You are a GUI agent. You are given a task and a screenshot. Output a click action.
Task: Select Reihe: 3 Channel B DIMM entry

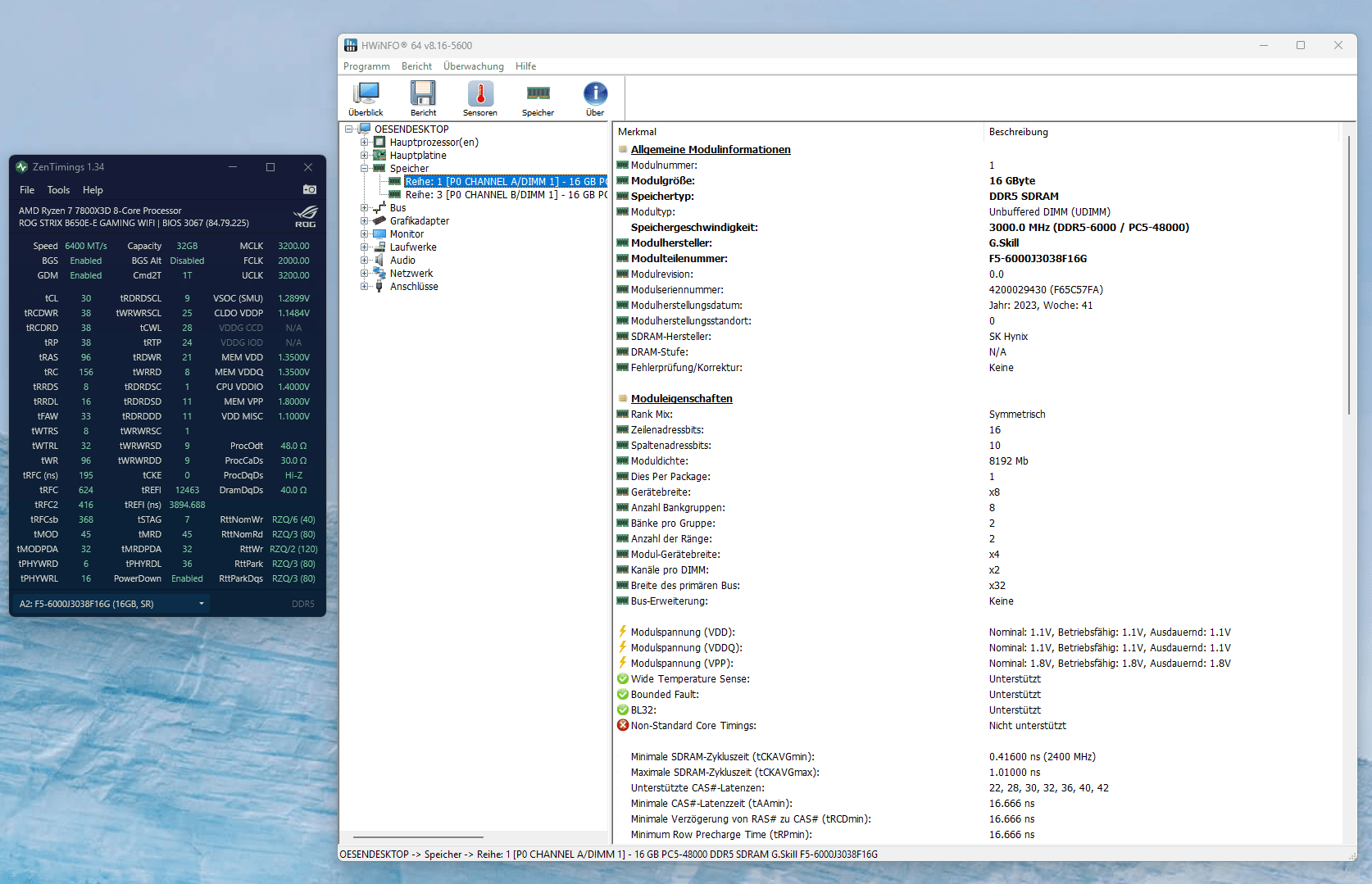coord(504,195)
